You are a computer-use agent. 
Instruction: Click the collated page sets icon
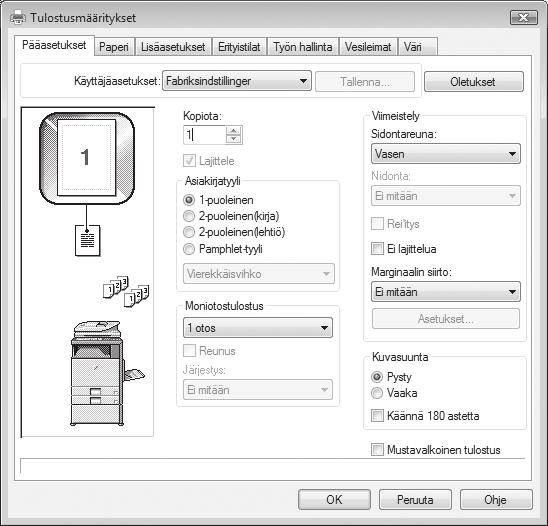point(126,291)
